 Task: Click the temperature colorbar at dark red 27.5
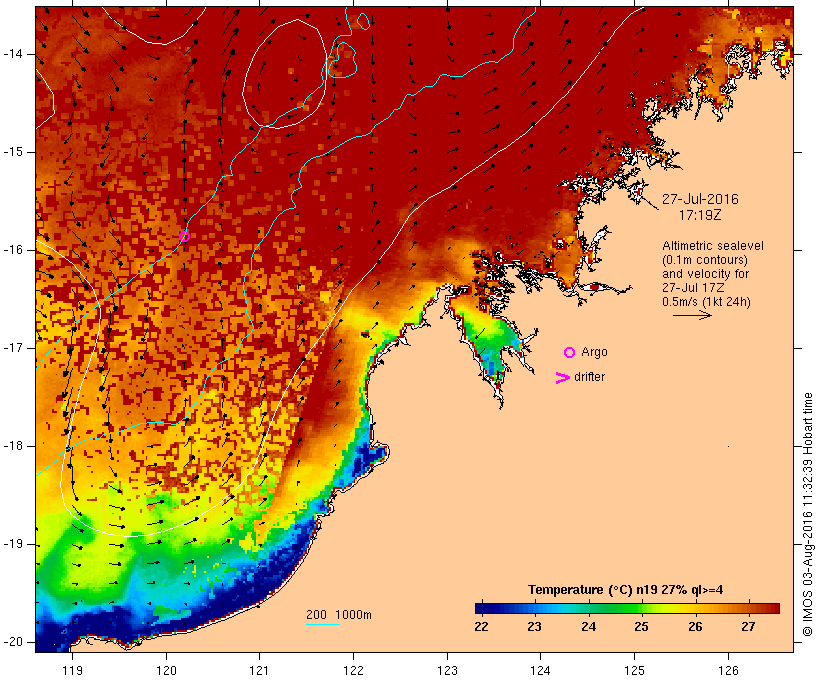(x=775, y=608)
